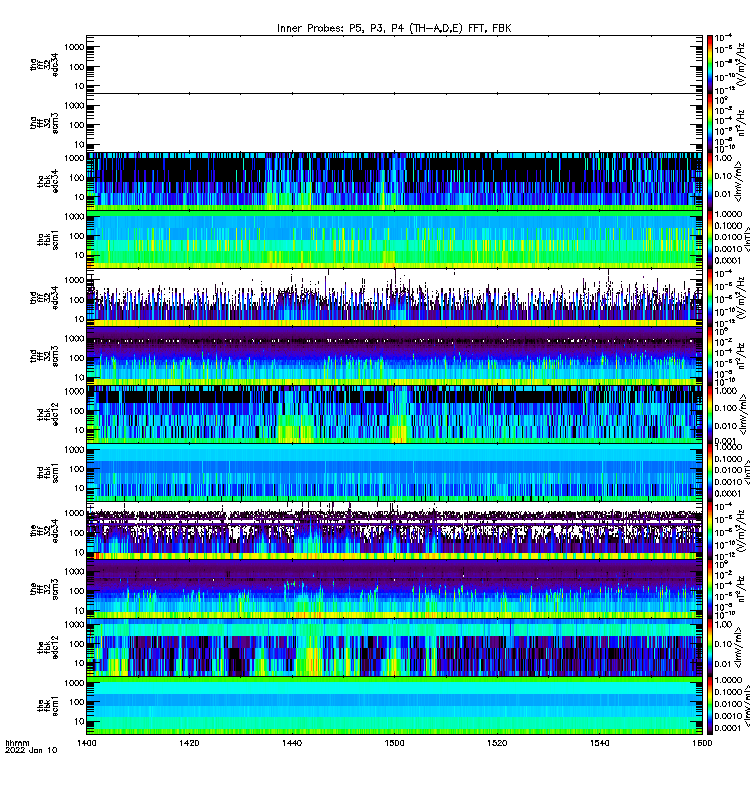The width and height of the screenshot is (750, 800).
Task: Click the 100 y-axis tick of tha fbk scm1
Action: point(77,236)
